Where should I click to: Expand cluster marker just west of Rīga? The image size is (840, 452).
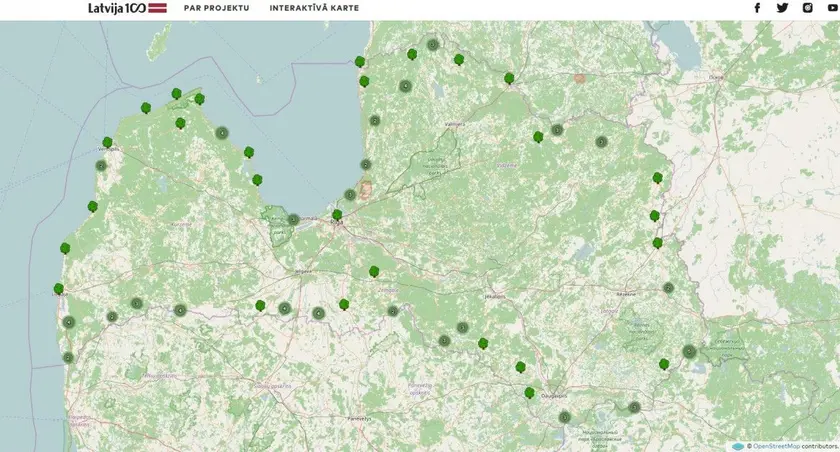tap(293, 219)
